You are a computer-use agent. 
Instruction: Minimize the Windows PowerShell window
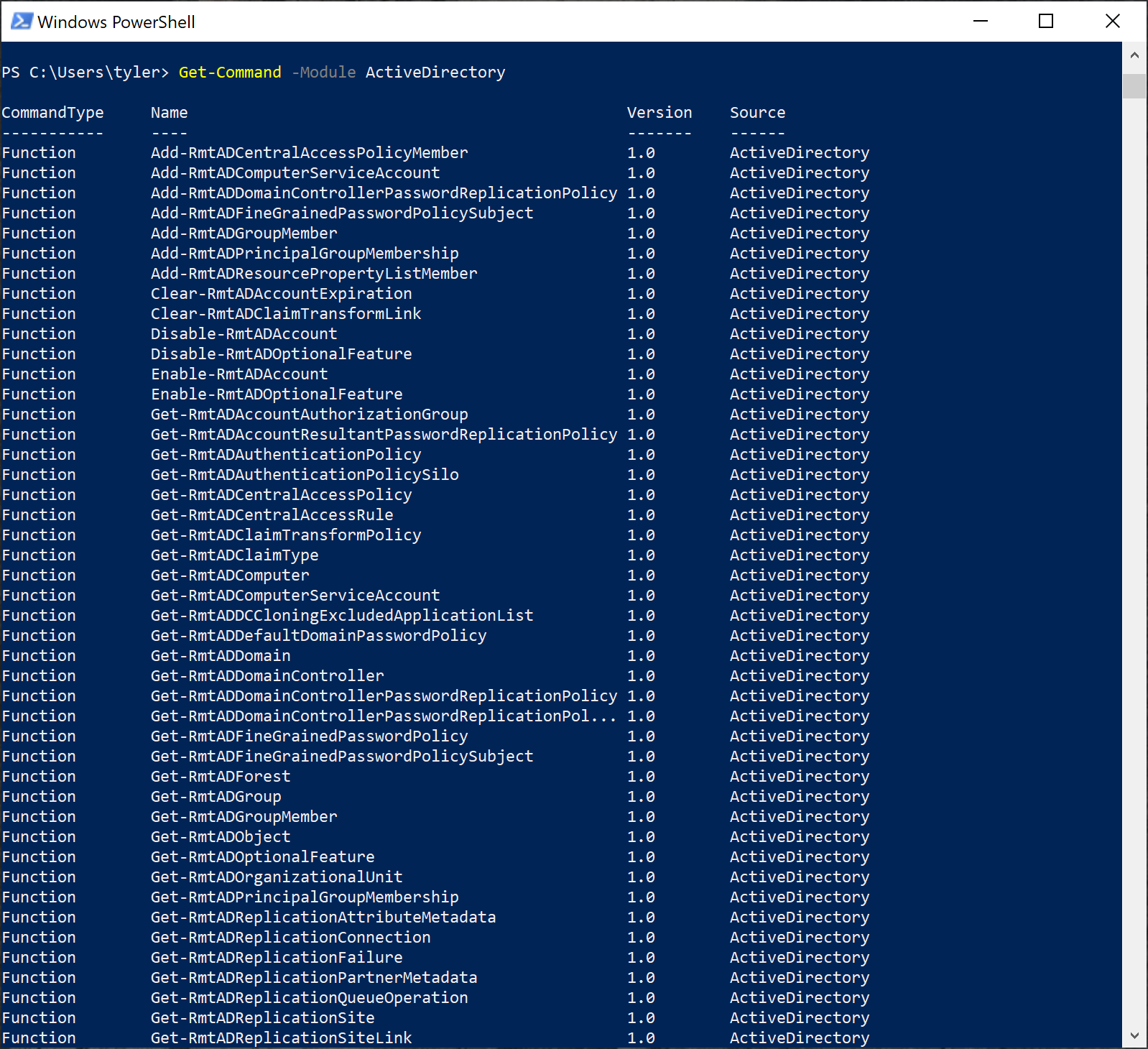click(981, 21)
